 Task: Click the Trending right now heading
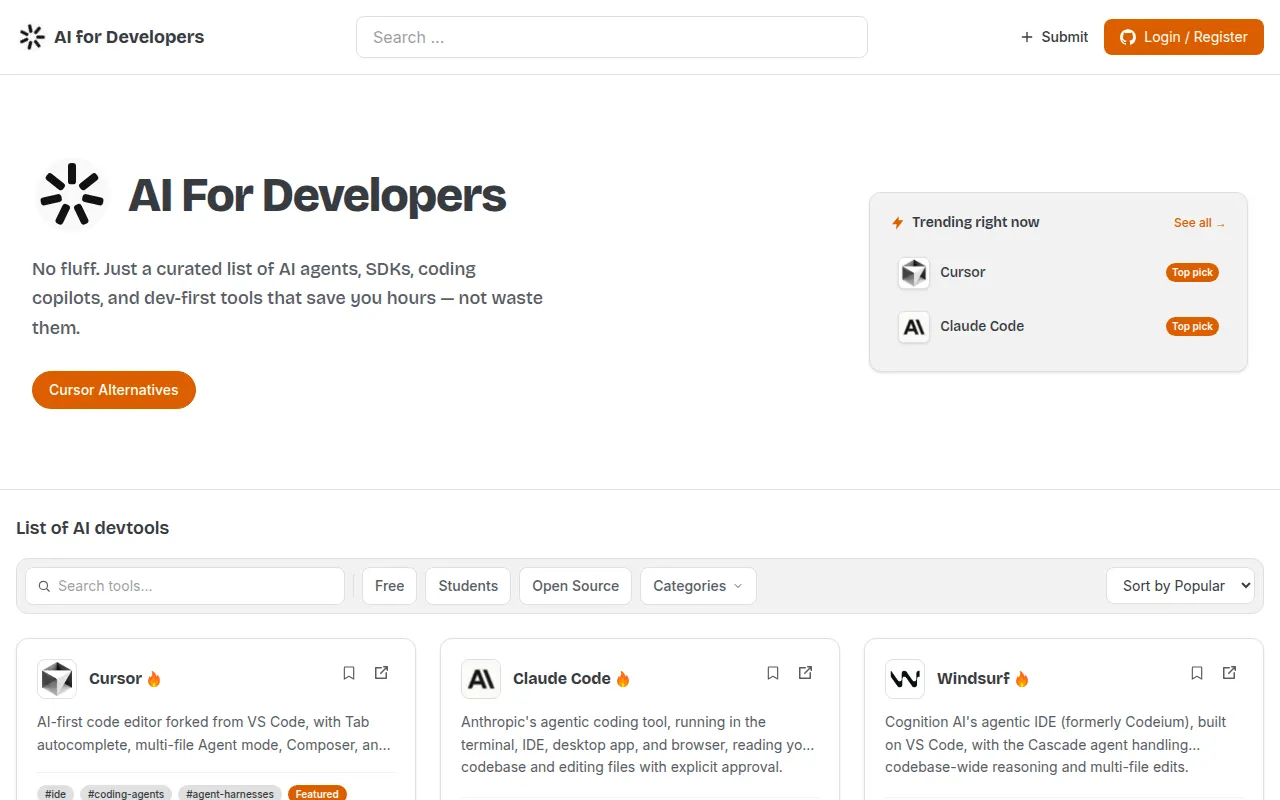point(976,223)
